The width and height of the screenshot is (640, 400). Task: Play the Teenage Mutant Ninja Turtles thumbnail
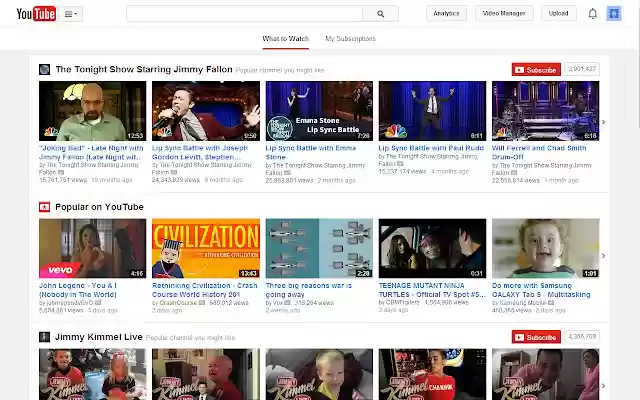point(432,248)
